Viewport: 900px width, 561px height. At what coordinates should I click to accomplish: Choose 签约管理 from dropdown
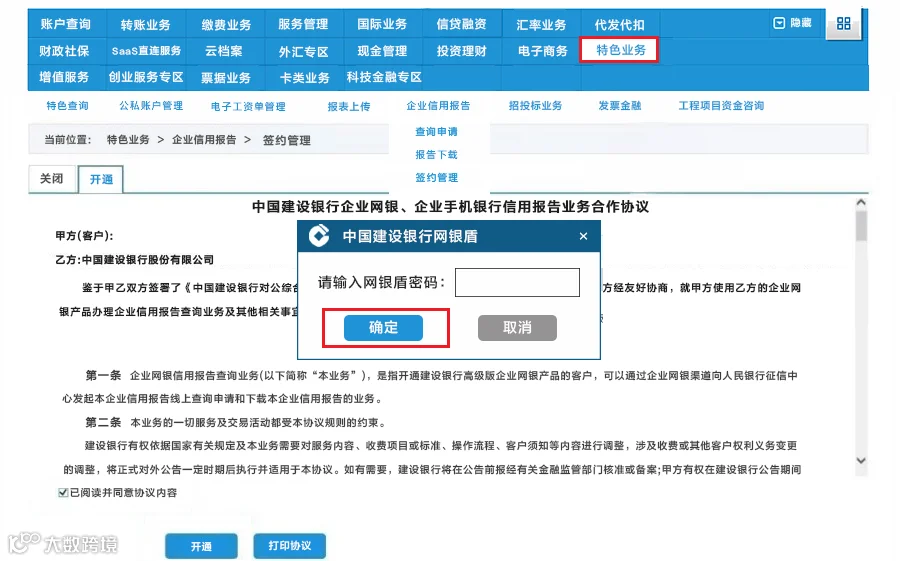[436, 177]
